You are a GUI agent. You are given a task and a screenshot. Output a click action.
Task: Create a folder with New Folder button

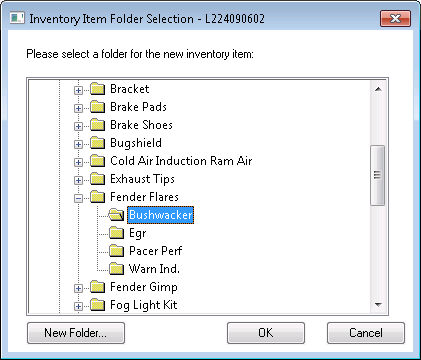point(76,333)
